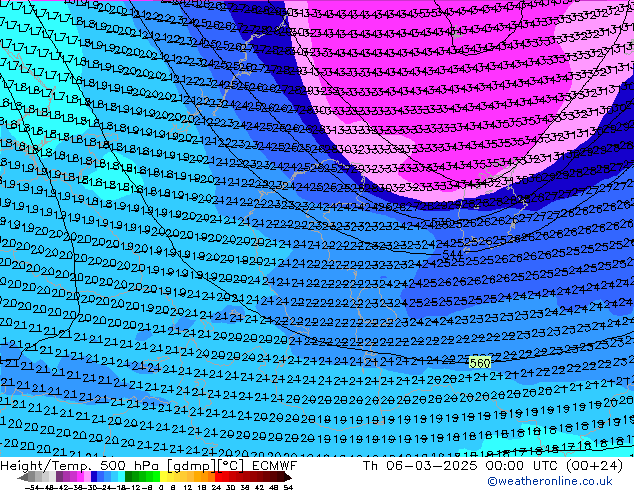
Task: Click the date text Th 06-03-2025
Action: click(420, 466)
